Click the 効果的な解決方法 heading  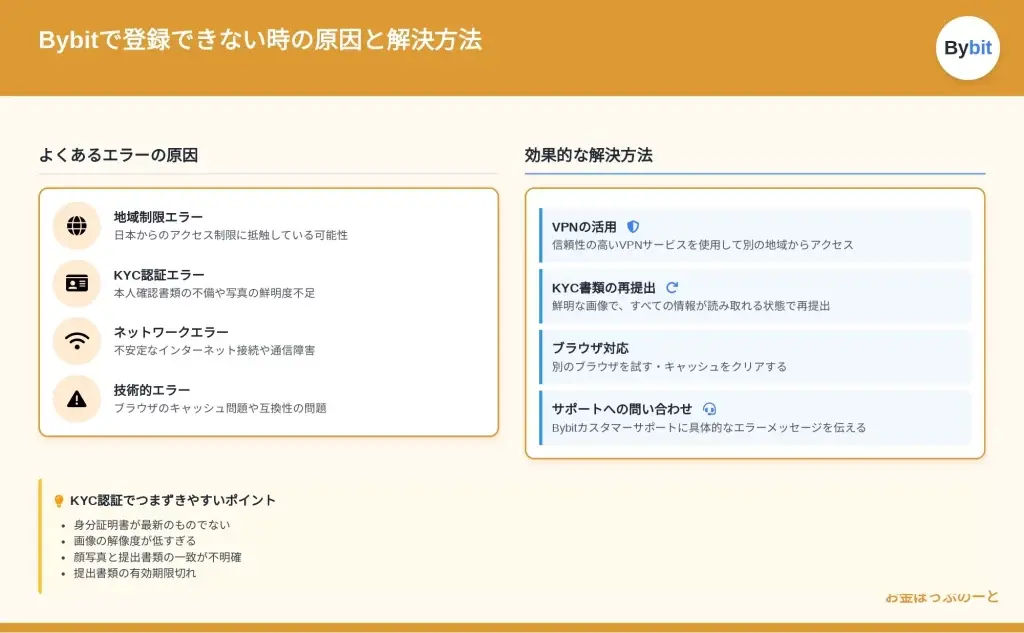pos(588,155)
